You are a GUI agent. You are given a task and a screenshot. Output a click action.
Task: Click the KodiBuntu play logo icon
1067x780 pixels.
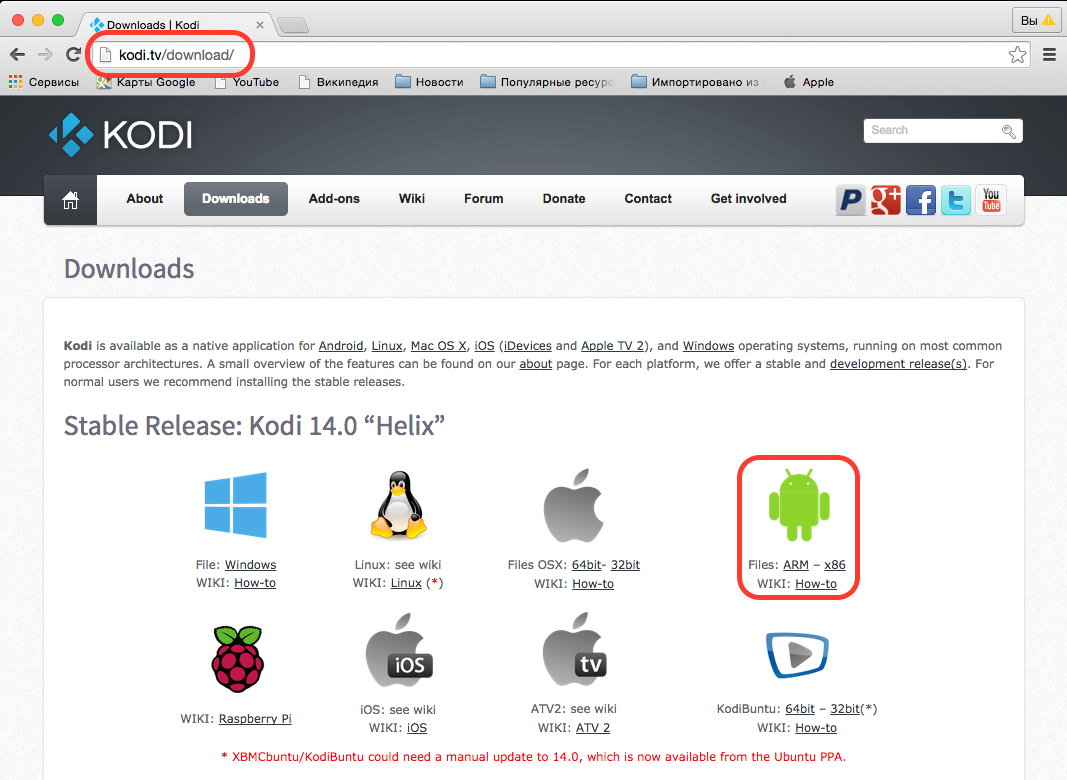point(797,655)
